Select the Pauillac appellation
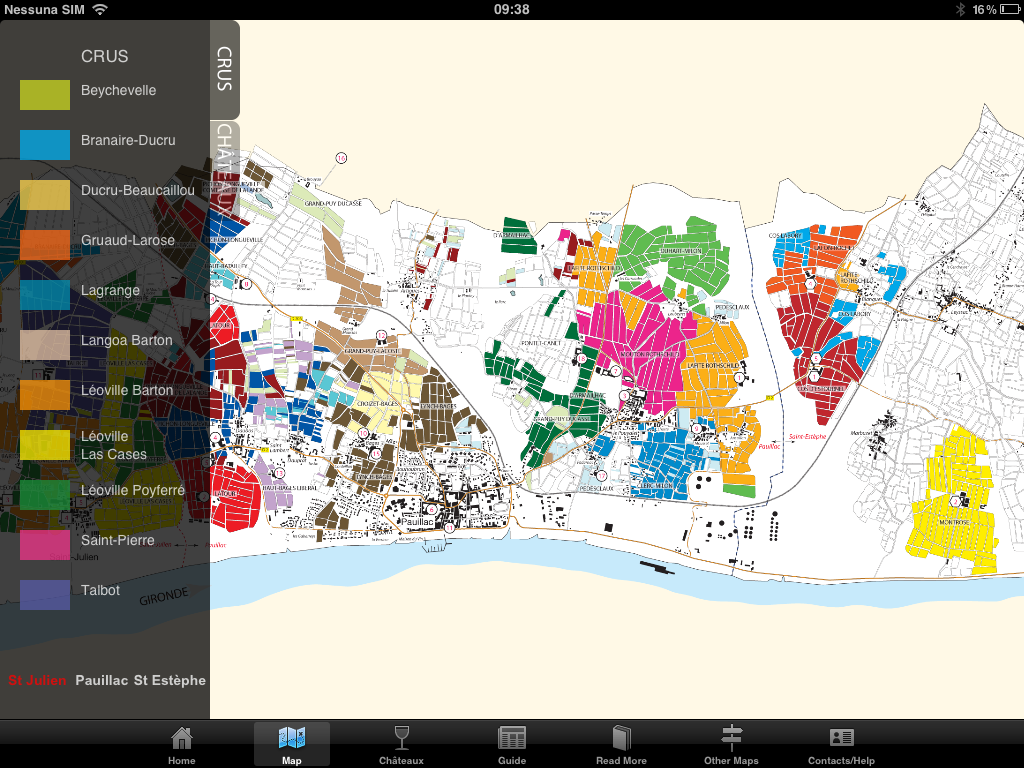The width and height of the screenshot is (1024, 768). tap(103, 681)
